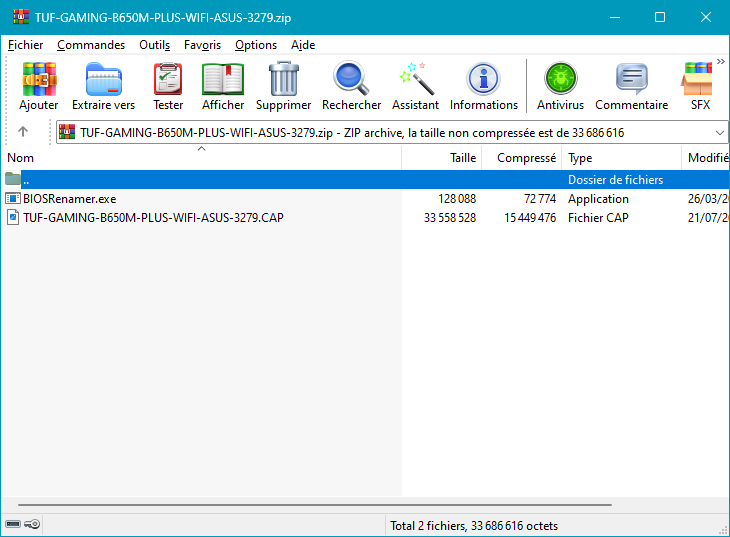Image resolution: width=730 pixels, height=537 pixels.
Task: Click the WinRAR icon in the address bar
Action: [x=67, y=132]
